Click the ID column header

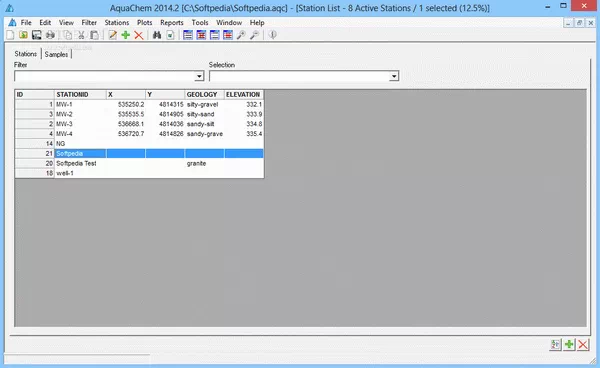tap(34, 94)
